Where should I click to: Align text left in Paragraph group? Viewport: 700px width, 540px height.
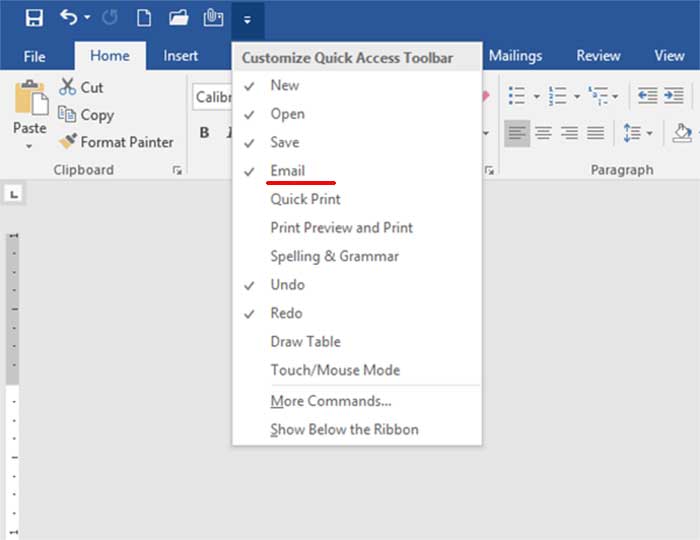coord(516,133)
